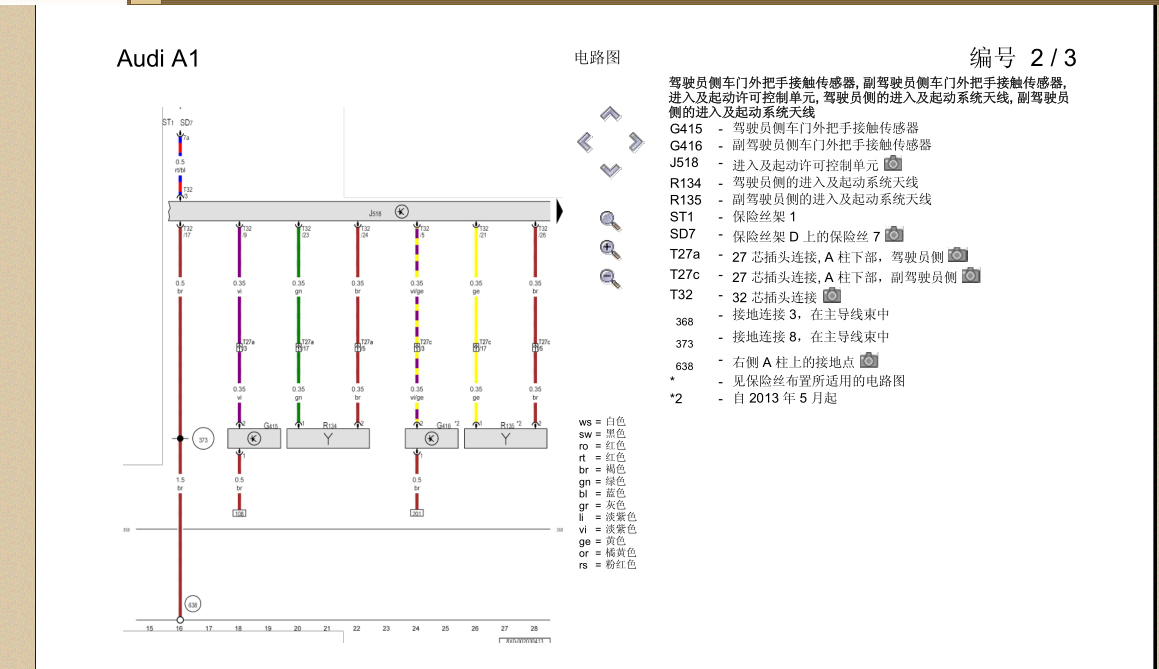Click the left navigation arrow
The image size is (1159, 669).
[585, 142]
